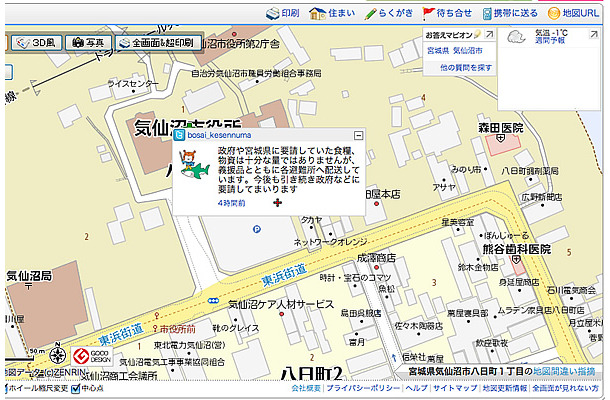The height and width of the screenshot is (400, 610).
Task: Toggle the 中心点 checkbox
Action: click(x=76, y=388)
